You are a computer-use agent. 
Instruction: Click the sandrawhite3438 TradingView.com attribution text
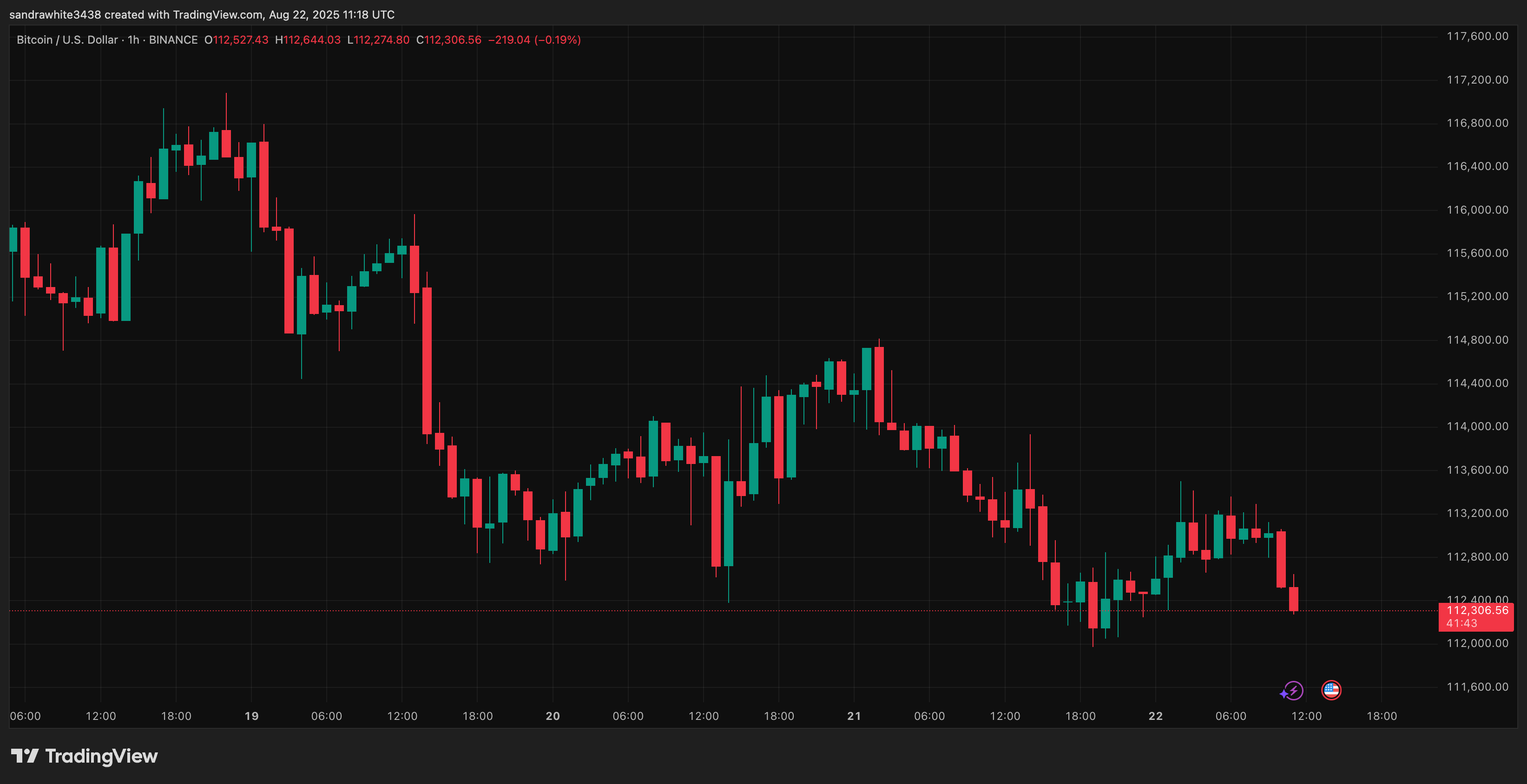[202, 14]
